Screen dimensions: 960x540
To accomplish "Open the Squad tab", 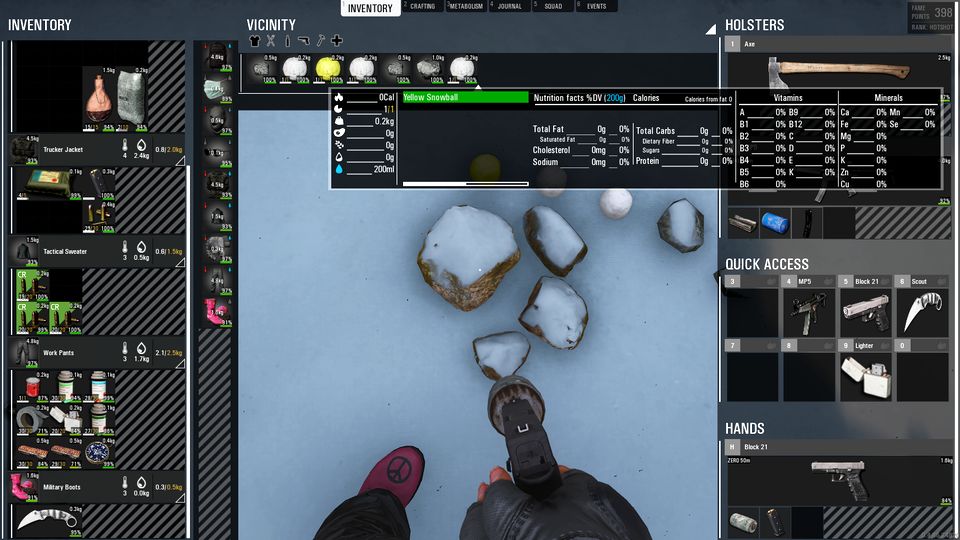I will pyautogui.click(x=553, y=6).
